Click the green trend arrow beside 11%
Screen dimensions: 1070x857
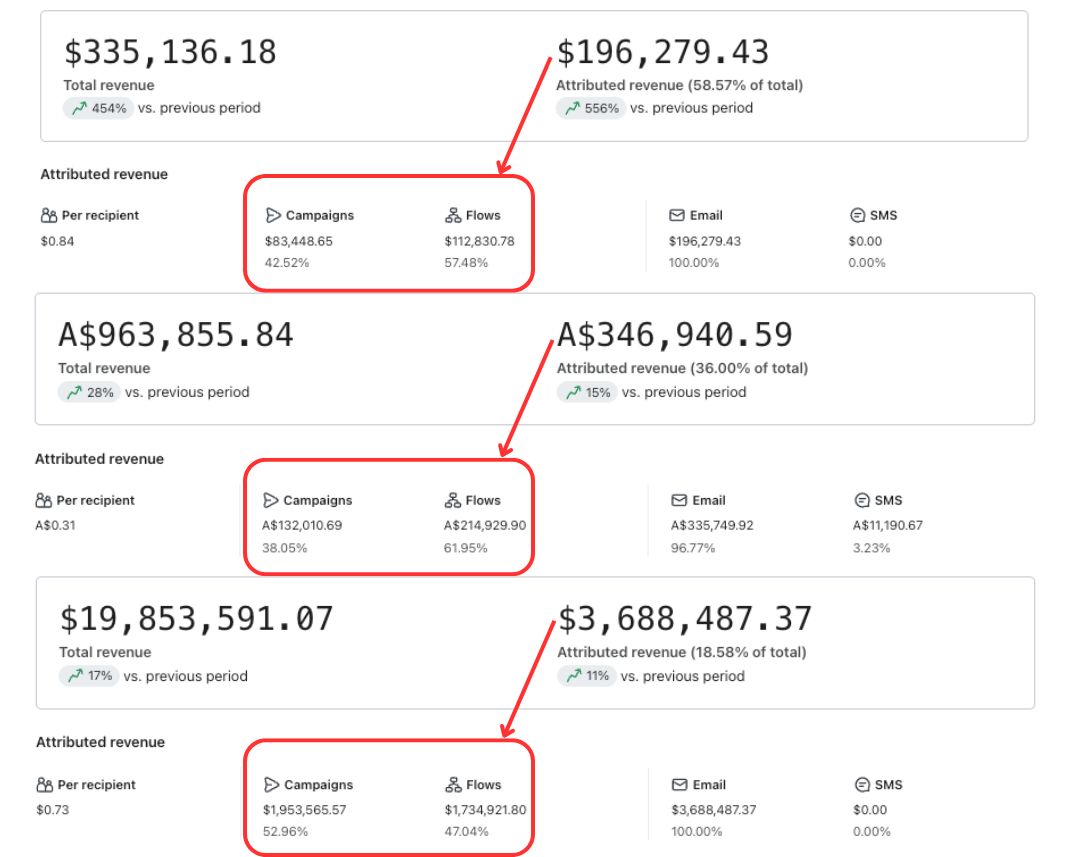pos(574,676)
